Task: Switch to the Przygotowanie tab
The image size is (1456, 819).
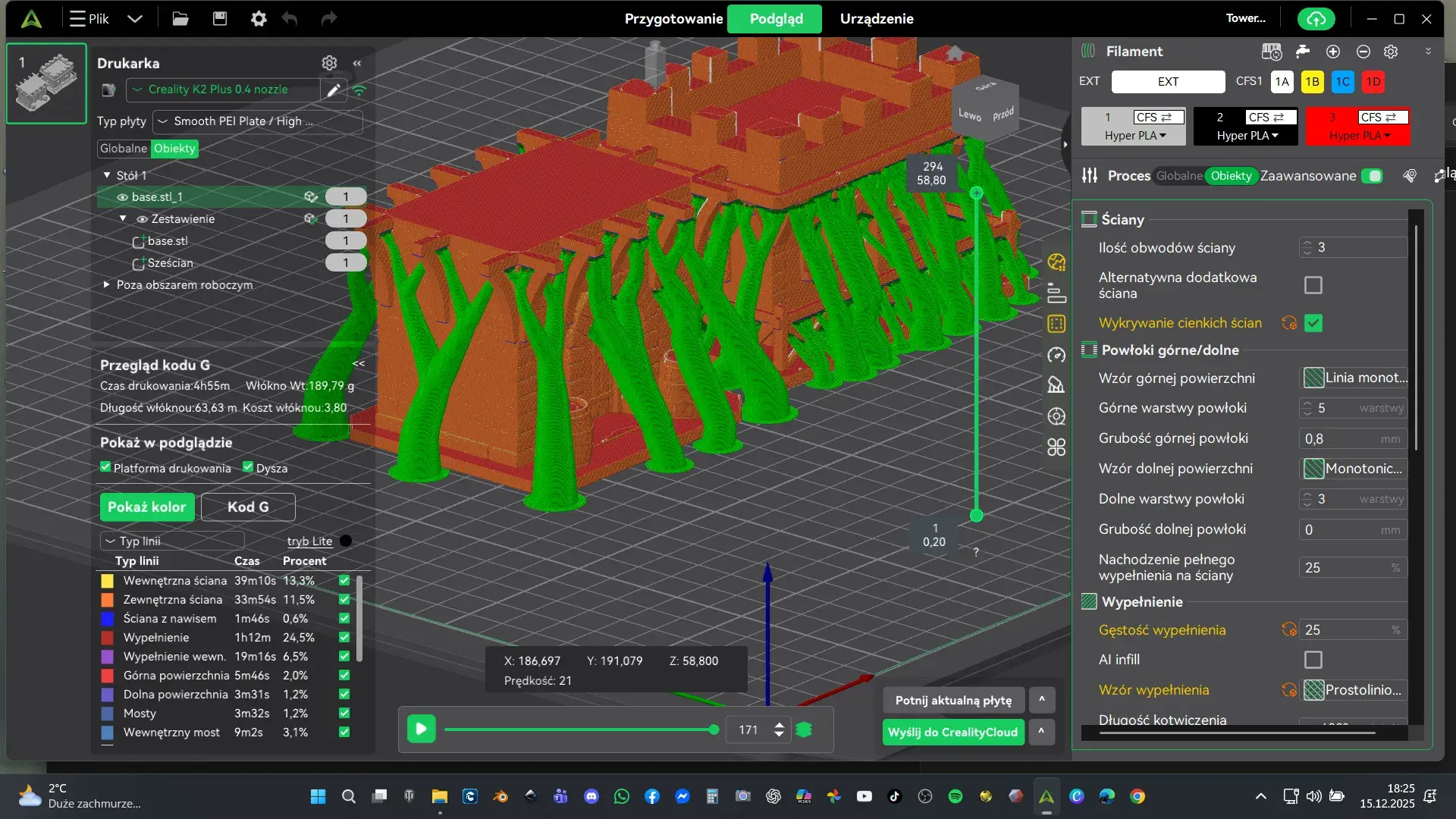Action: 673,19
